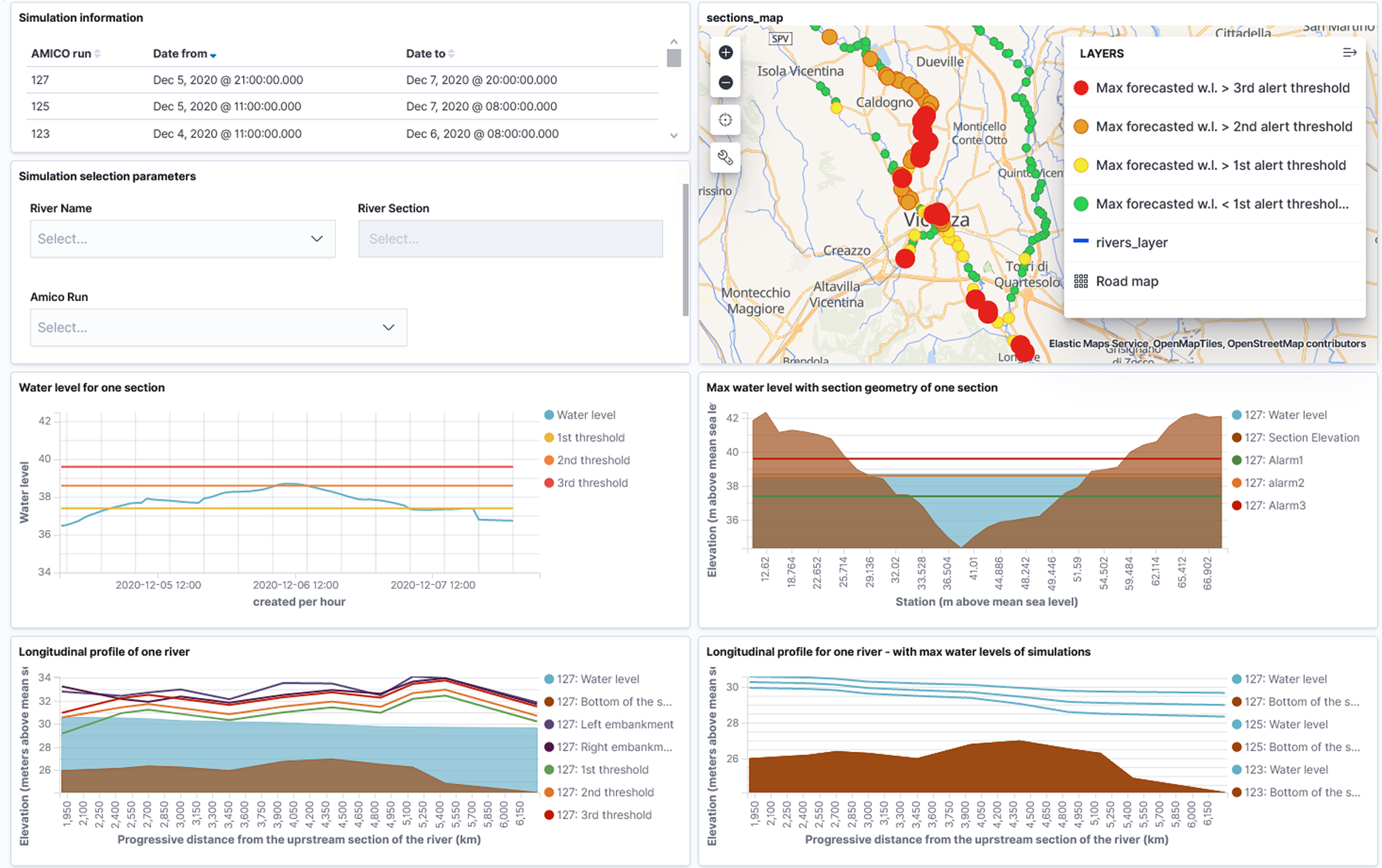Click the LAYERS panel heading
This screenshot has width=1382, height=868.
tap(1101, 54)
